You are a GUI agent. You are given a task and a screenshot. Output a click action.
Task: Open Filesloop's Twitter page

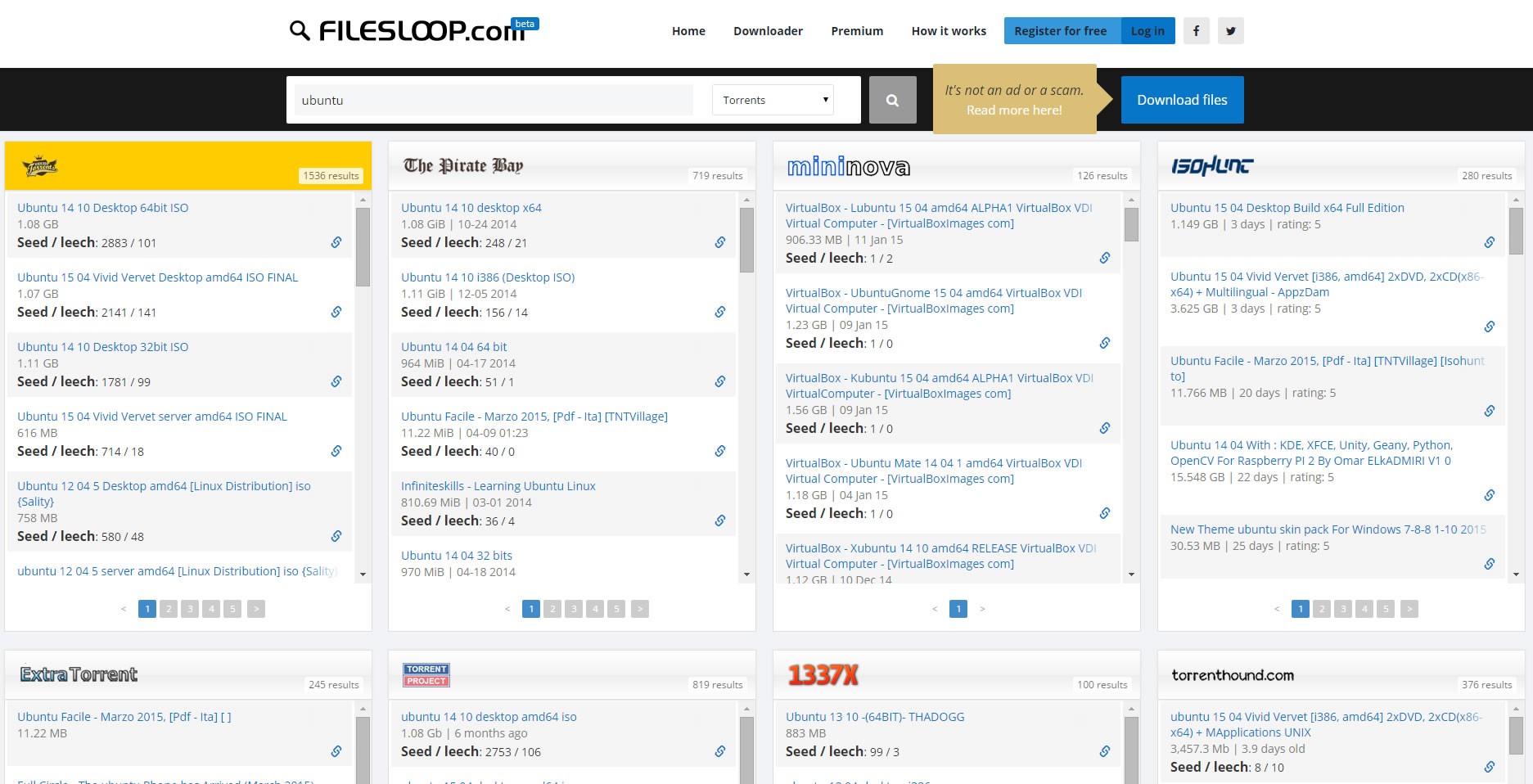(1230, 30)
